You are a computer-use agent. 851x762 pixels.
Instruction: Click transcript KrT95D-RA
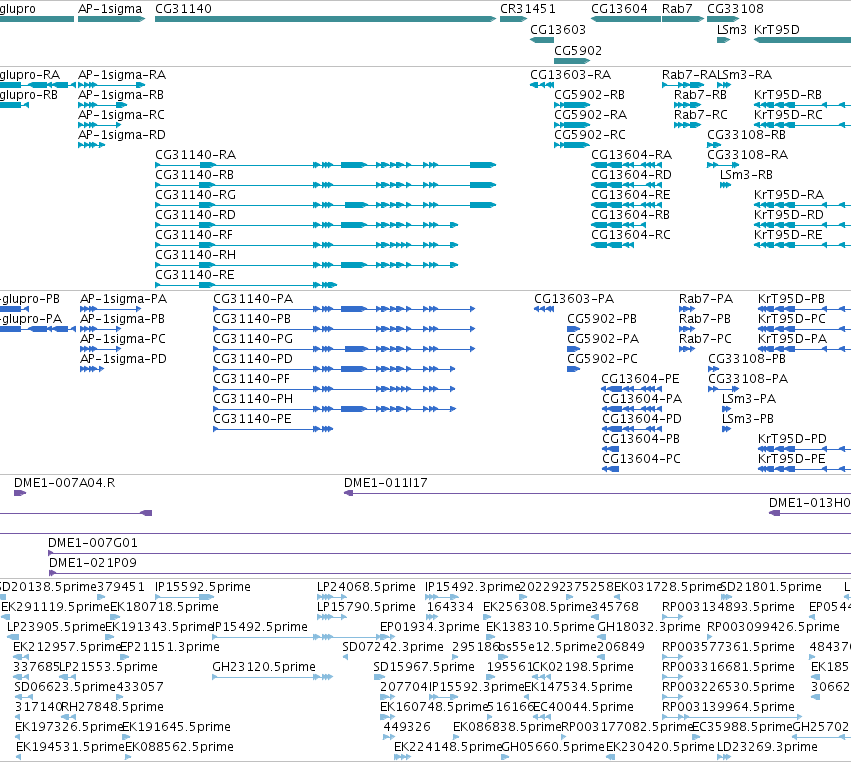[802, 205]
